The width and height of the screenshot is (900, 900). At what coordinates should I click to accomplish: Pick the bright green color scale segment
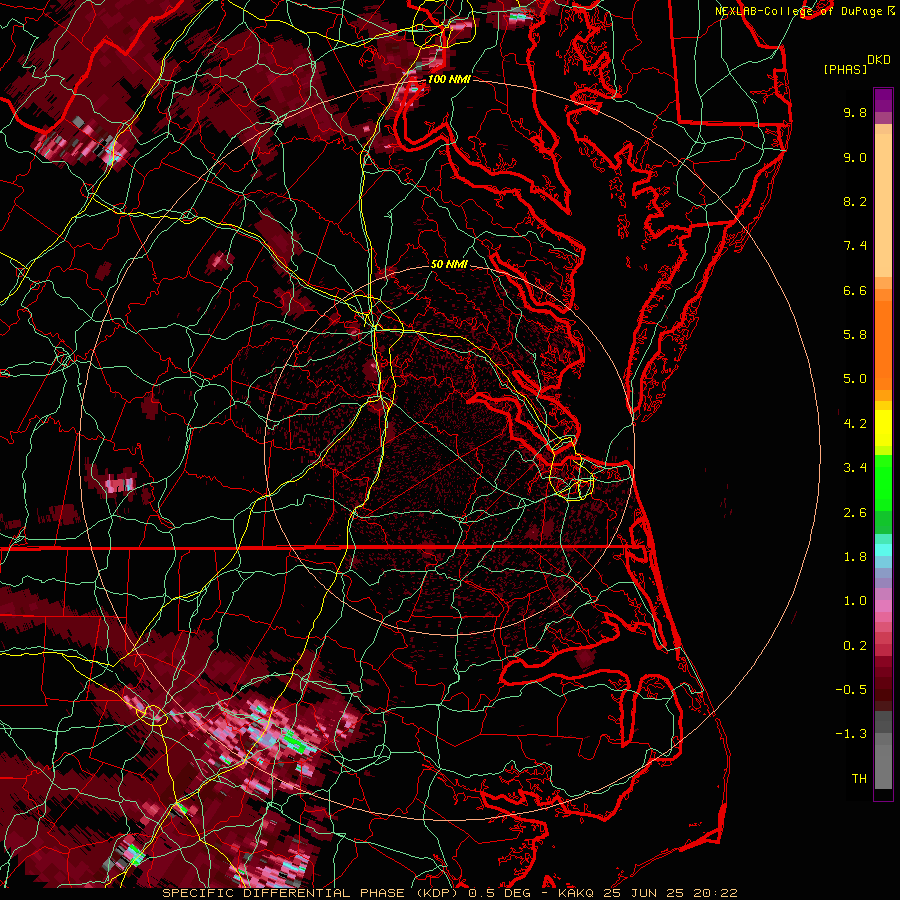click(883, 483)
